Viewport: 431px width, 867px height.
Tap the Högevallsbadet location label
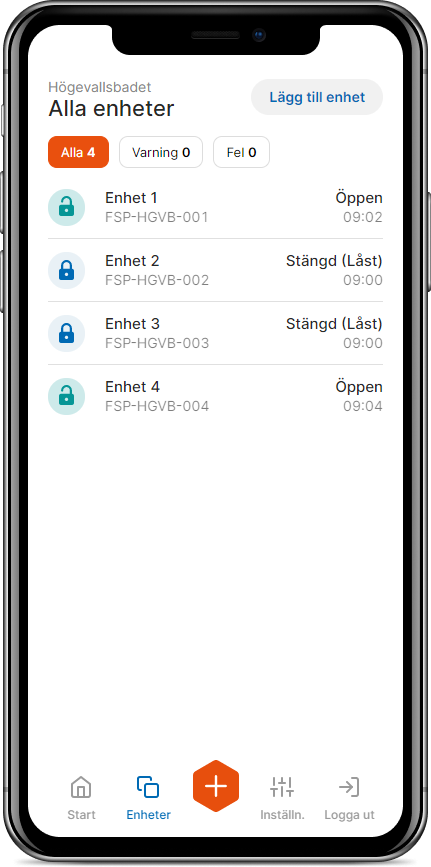(x=100, y=87)
